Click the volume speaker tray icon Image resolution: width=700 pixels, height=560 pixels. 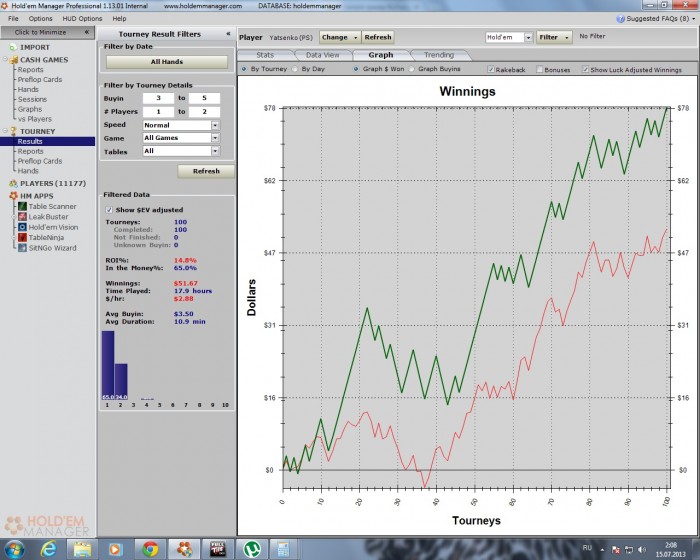[642, 549]
